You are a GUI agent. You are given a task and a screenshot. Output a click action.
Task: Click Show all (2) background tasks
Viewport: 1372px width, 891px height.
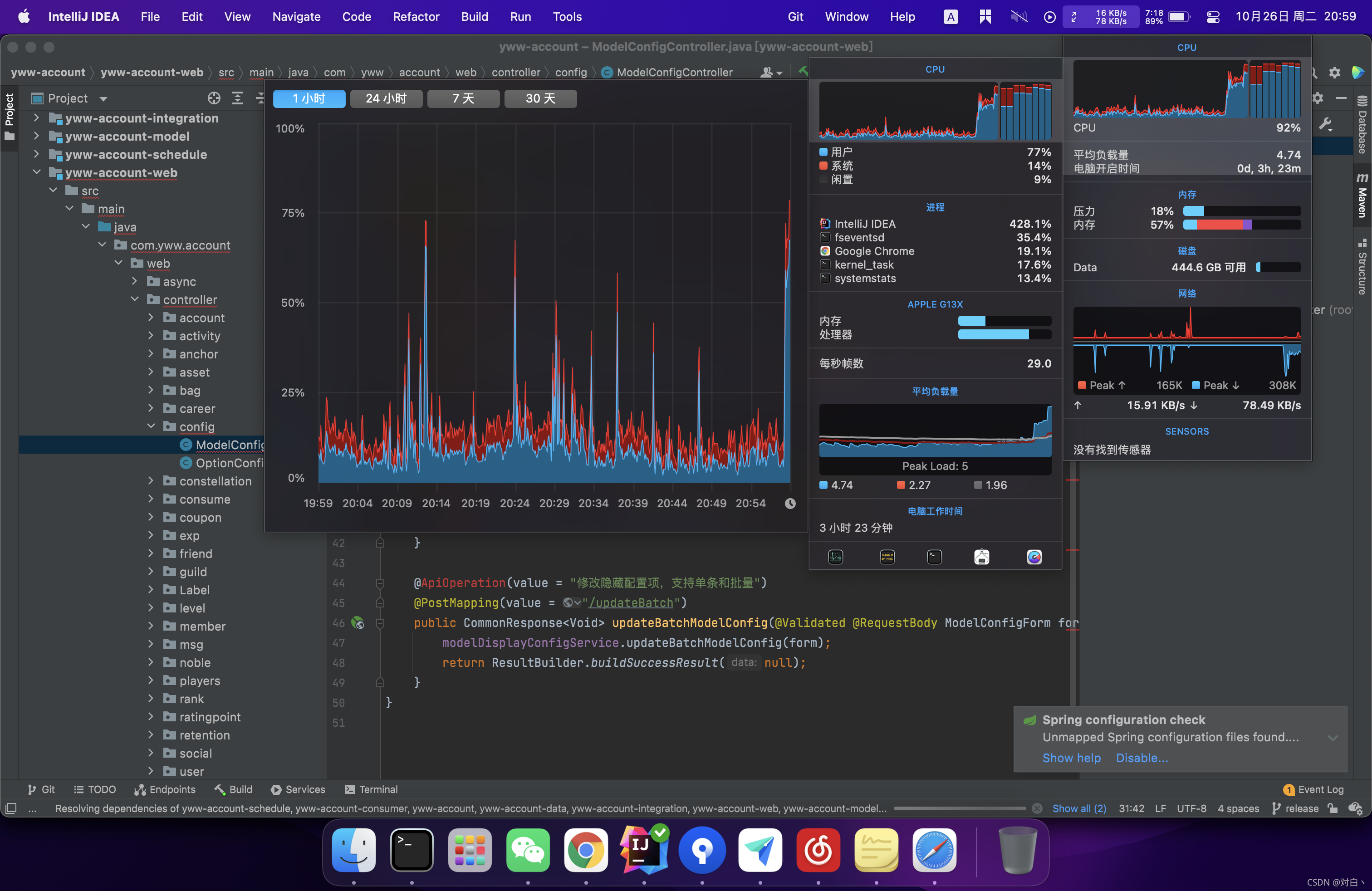click(x=1078, y=808)
